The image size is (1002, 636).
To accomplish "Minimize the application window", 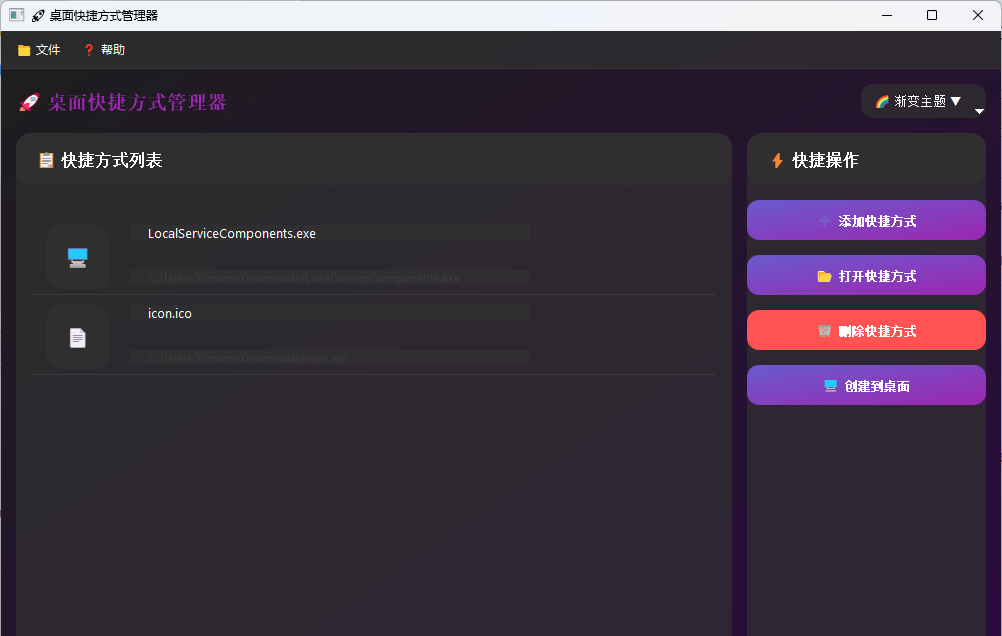I will click(887, 15).
